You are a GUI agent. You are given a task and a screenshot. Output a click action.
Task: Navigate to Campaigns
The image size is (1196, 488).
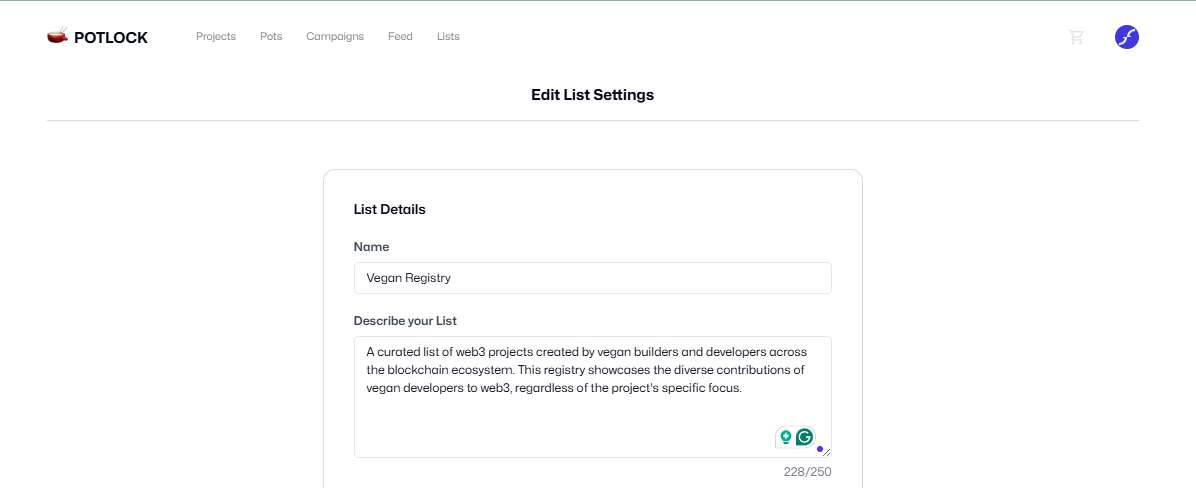pos(335,37)
